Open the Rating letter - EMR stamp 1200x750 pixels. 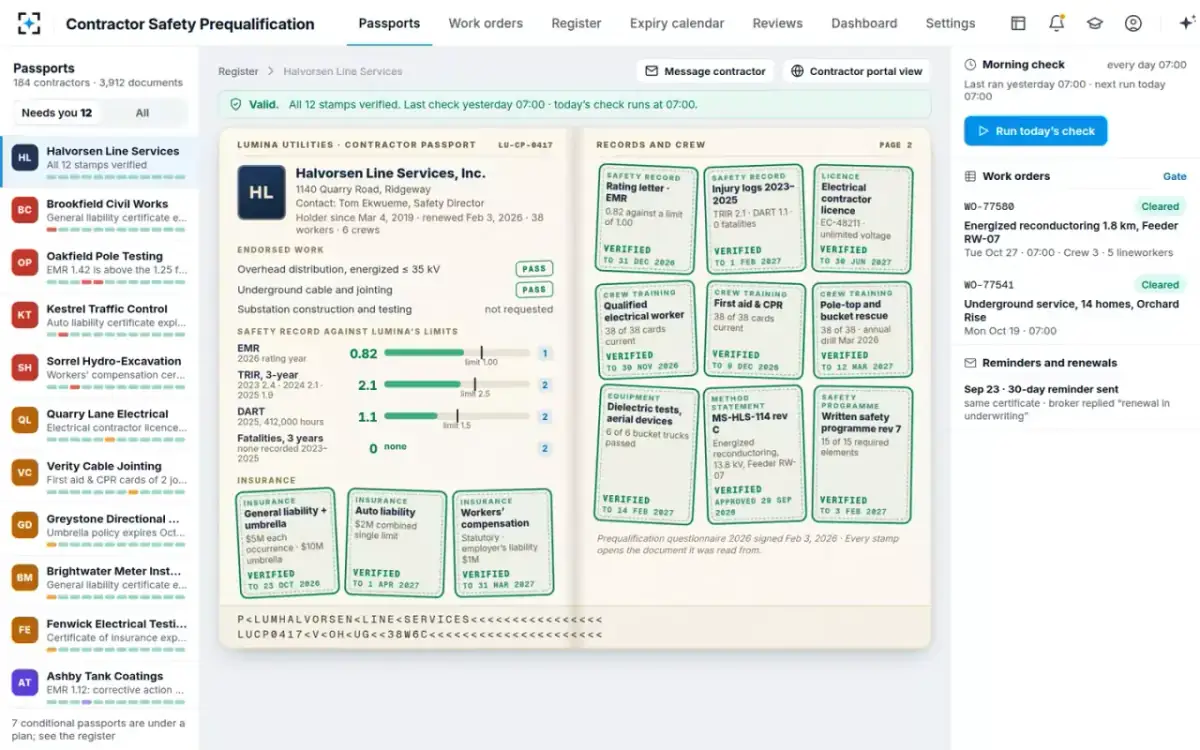point(647,218)
